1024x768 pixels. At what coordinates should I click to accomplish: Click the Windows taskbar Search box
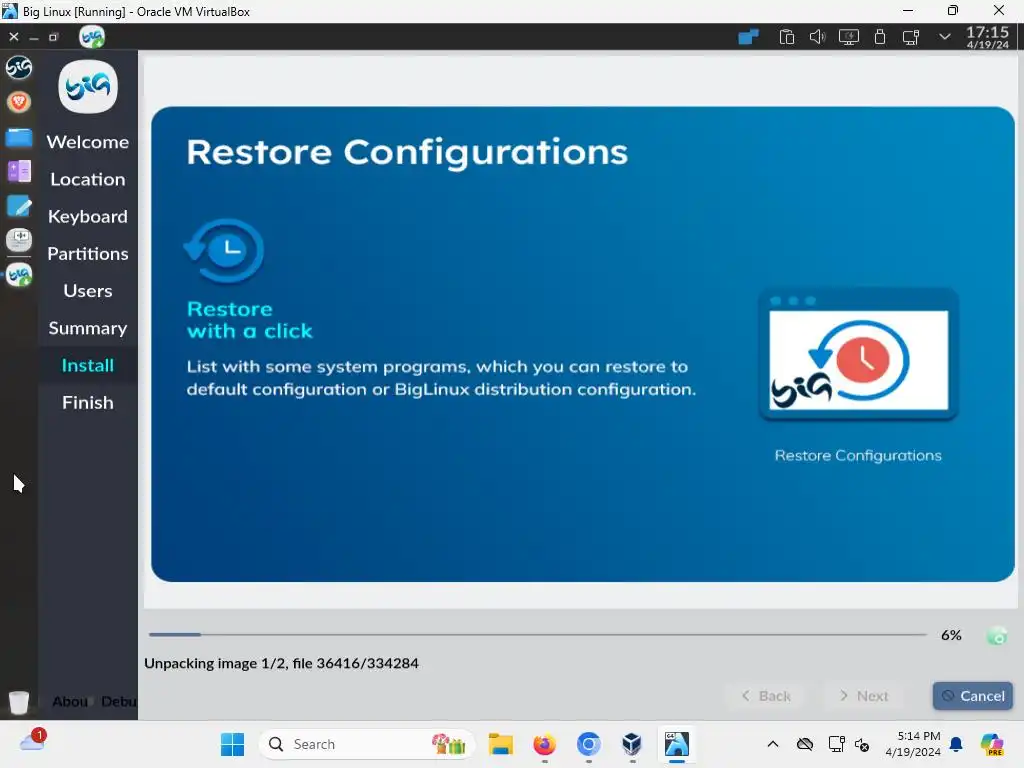pyautogui.click(x=366, y=744)
